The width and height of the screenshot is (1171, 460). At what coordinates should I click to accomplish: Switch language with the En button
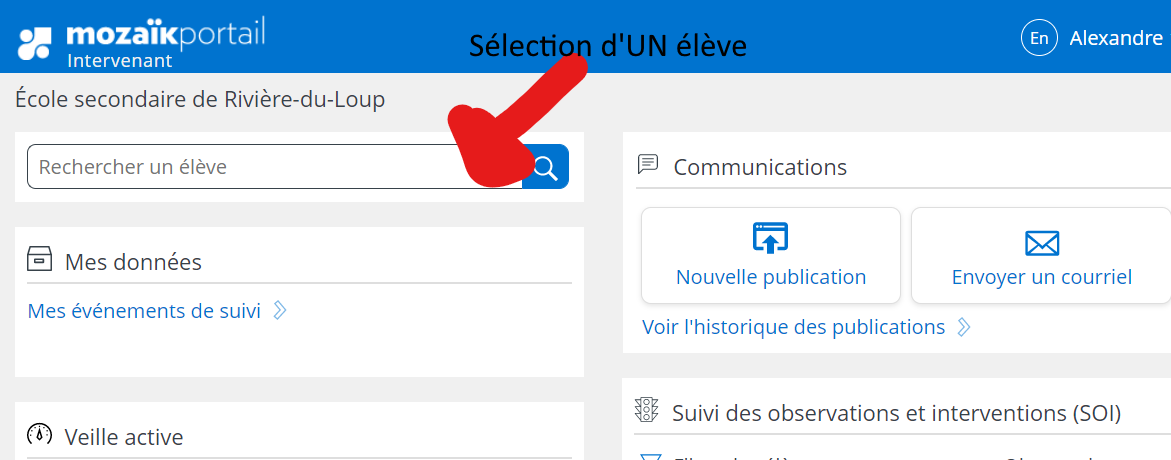click(x=1039, y=38)
